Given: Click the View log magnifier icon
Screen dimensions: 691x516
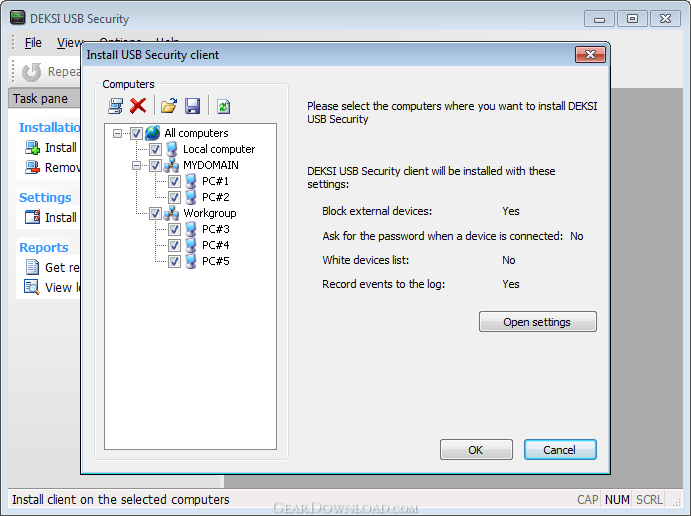Looking at the screenshot, I should pos(32,287).
